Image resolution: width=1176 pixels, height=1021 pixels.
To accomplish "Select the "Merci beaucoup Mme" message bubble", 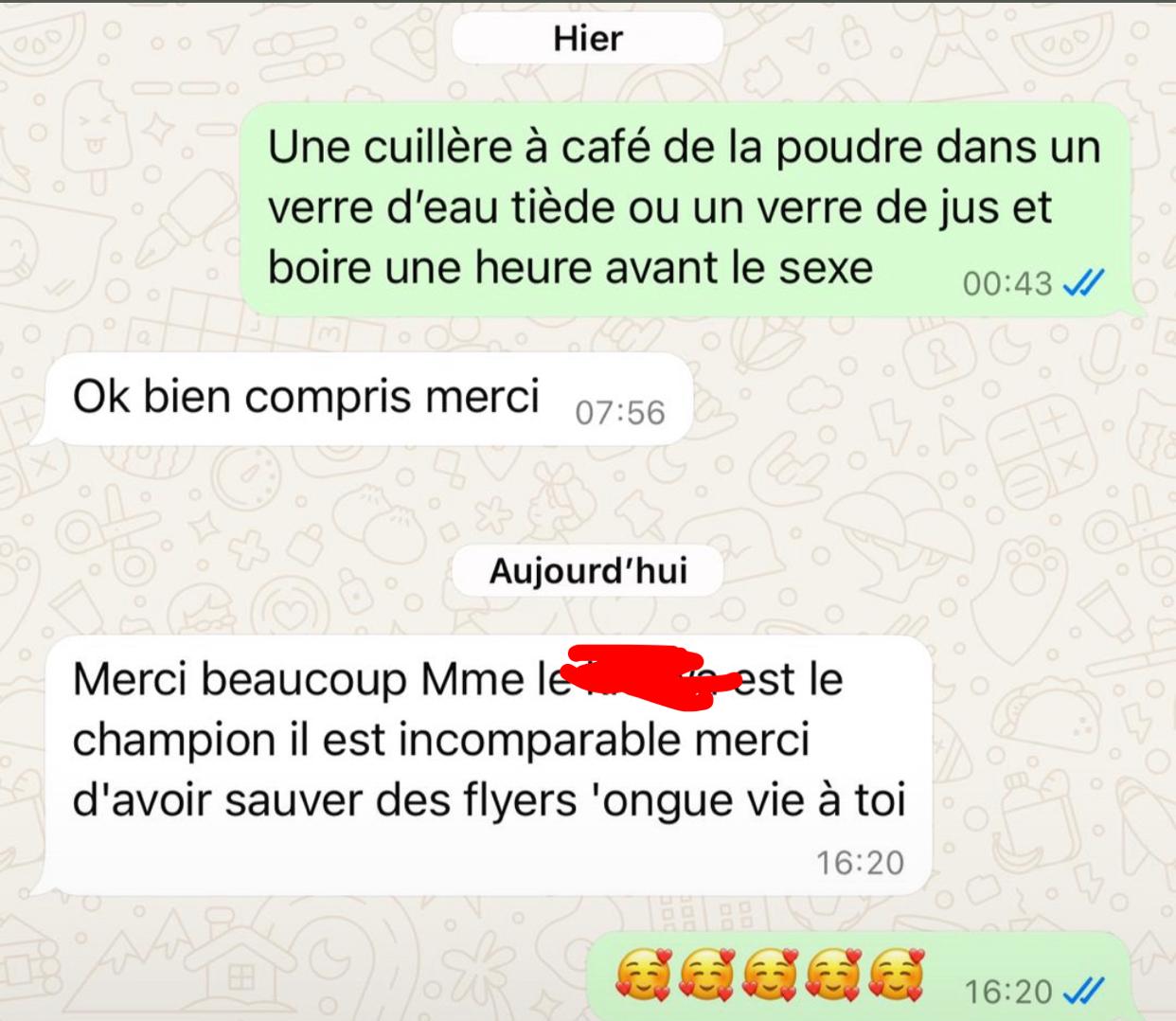I will [483, 766].
